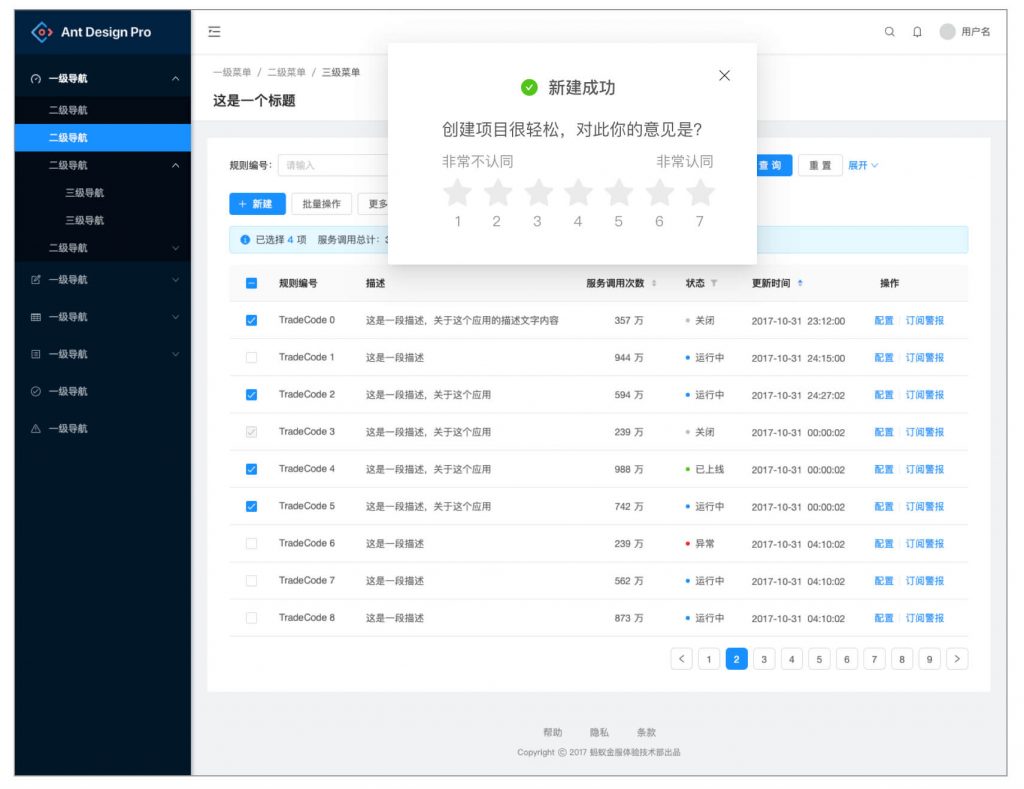Click the table icon of third 一级导航
Image resolution: width=1024 pixels, height=789 pixels.
click(x=36, y=317)
